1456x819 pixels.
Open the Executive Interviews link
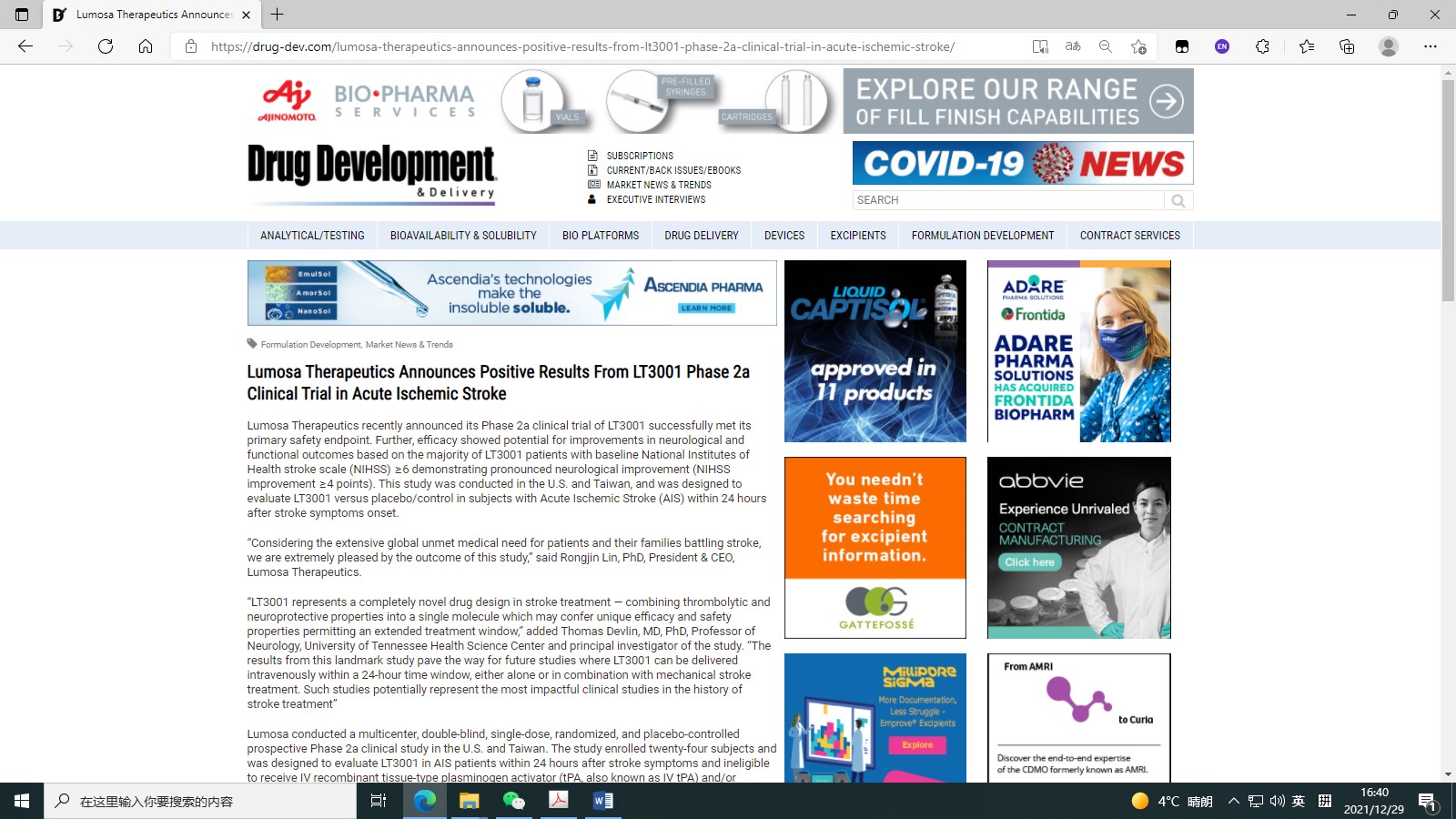(656, 199)
